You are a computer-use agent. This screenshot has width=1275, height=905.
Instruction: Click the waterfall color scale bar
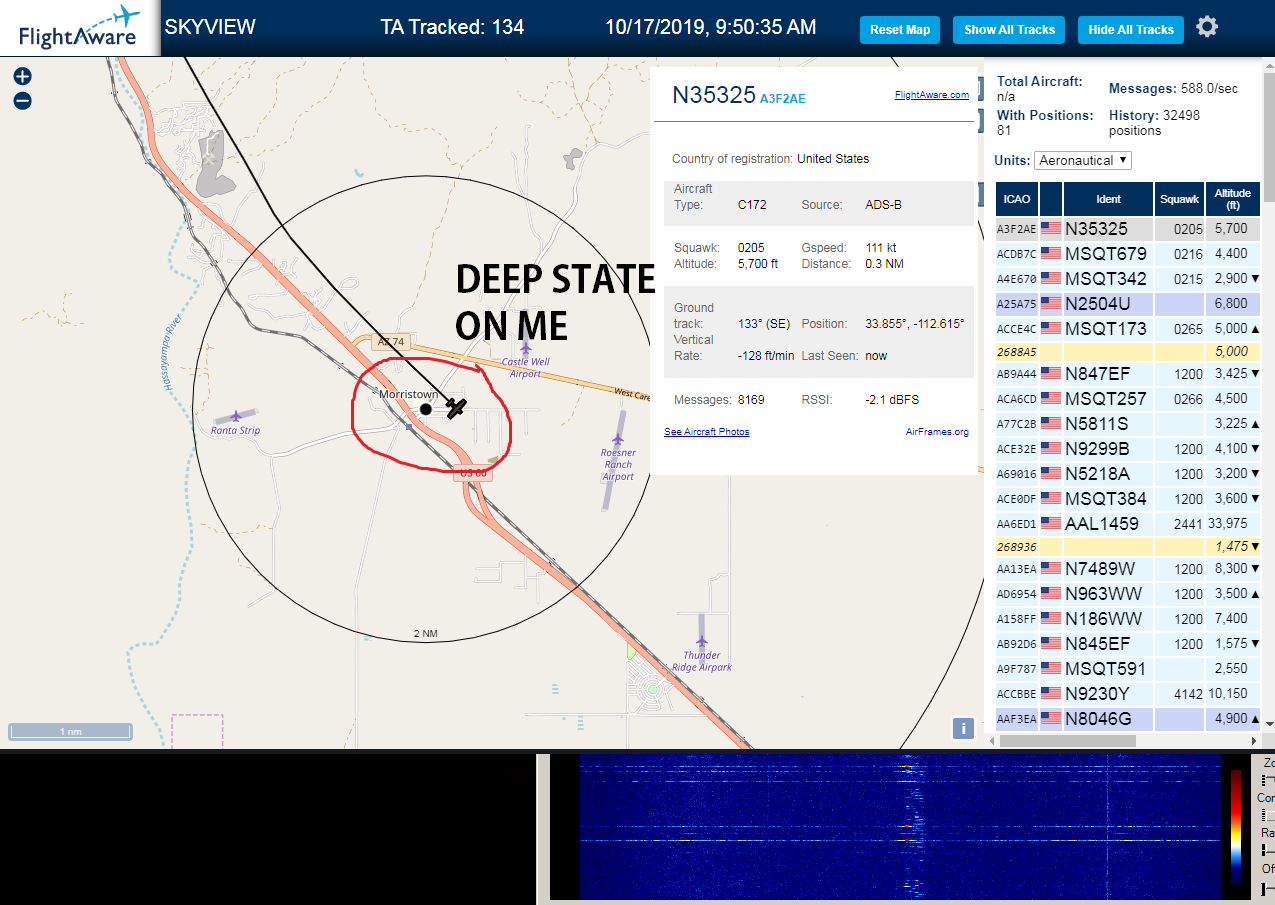[1237, 826]
